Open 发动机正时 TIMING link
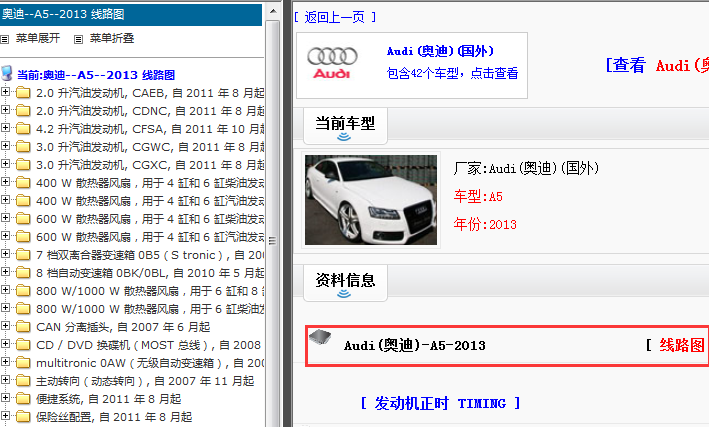Viewport: 709px width, 427px height. (x=440, y=403)
